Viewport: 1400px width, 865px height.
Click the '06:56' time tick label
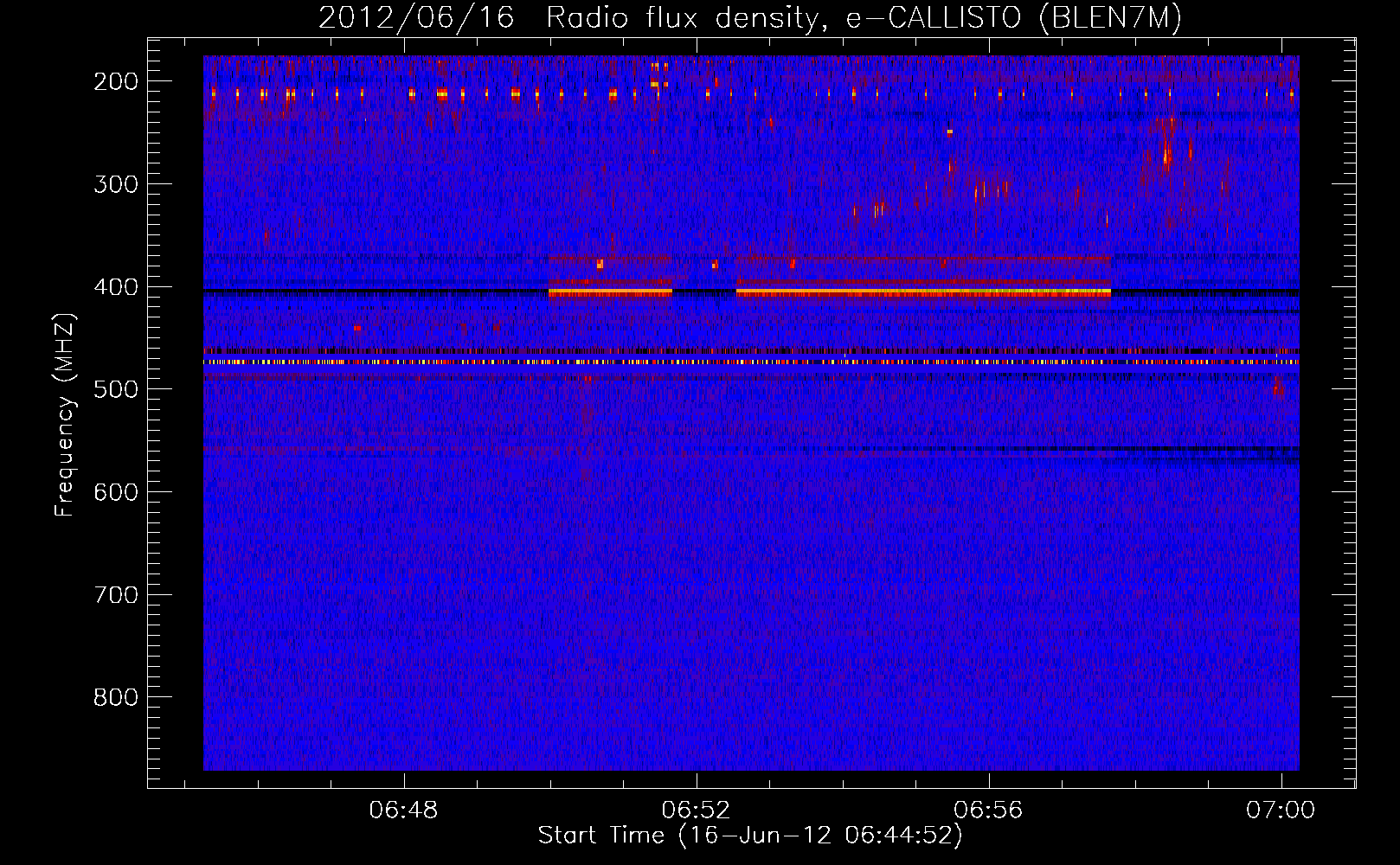pyautogui.click(x=988, y=811)
